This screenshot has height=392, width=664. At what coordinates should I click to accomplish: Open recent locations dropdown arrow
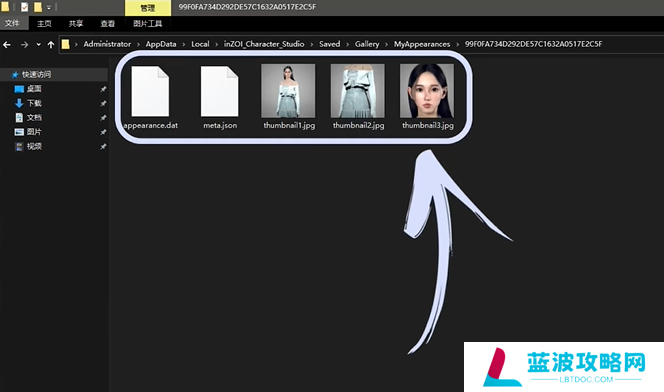tap(39, 44)
